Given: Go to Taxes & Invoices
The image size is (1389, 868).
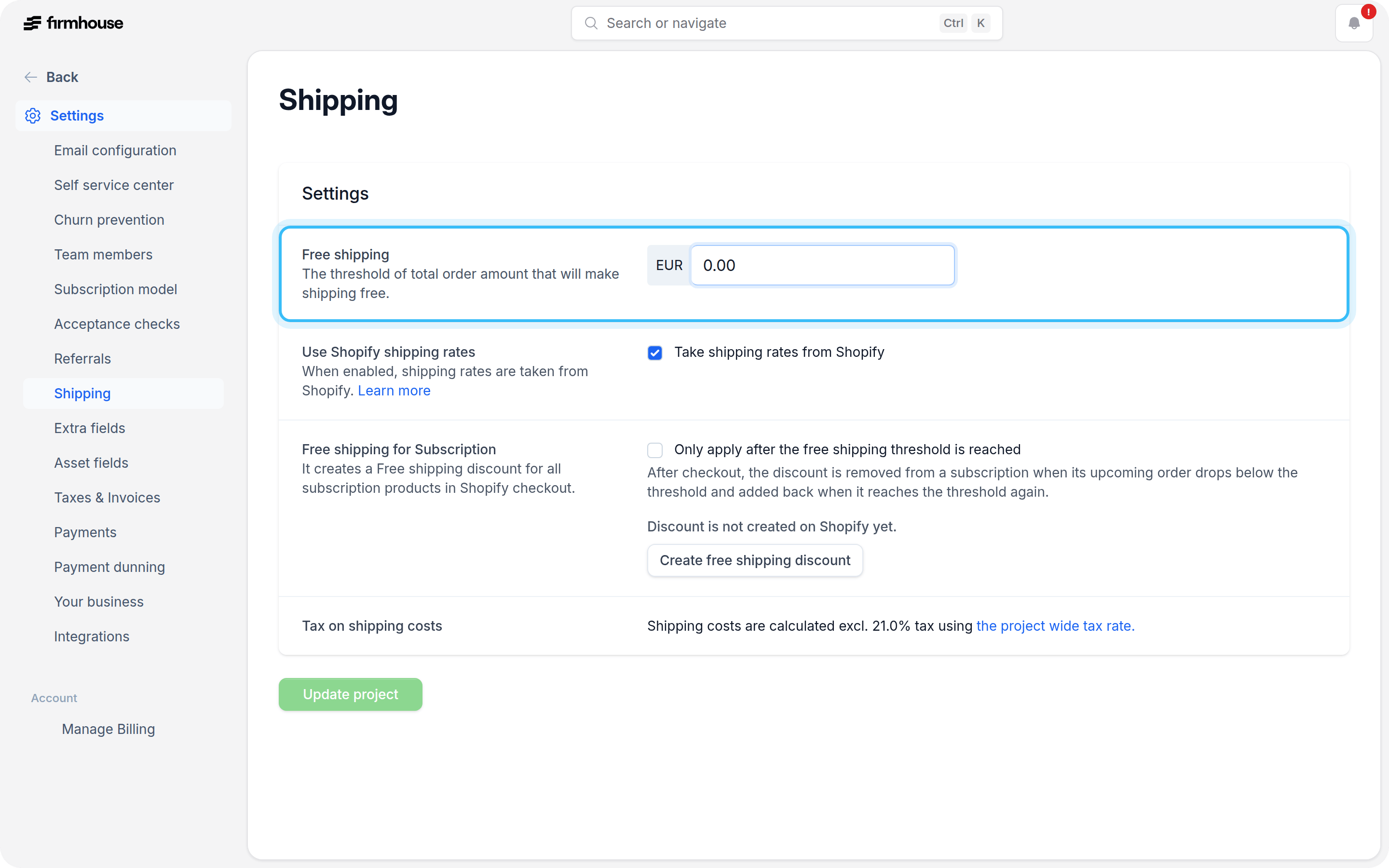Looking at the screenshot, I should [x=108, y=498].
